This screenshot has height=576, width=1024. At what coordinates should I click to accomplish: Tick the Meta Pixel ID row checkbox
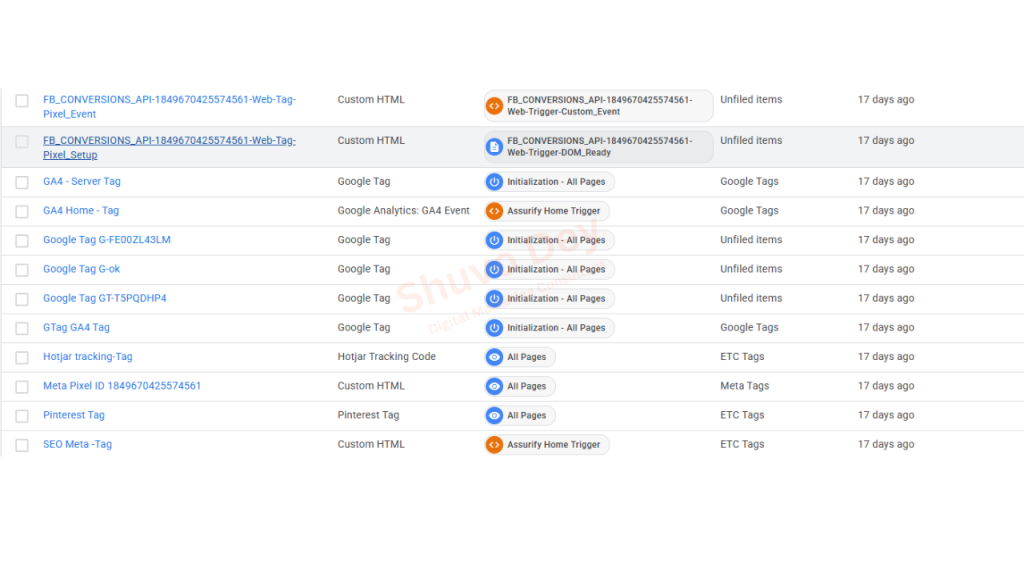coord(22,387)
